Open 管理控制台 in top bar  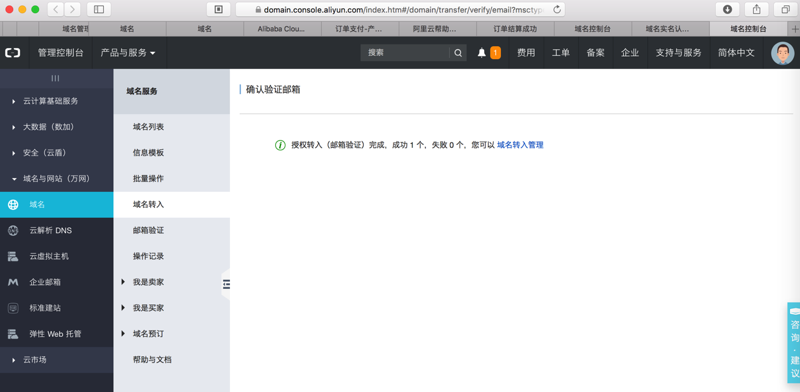click(x=60, y=53)
